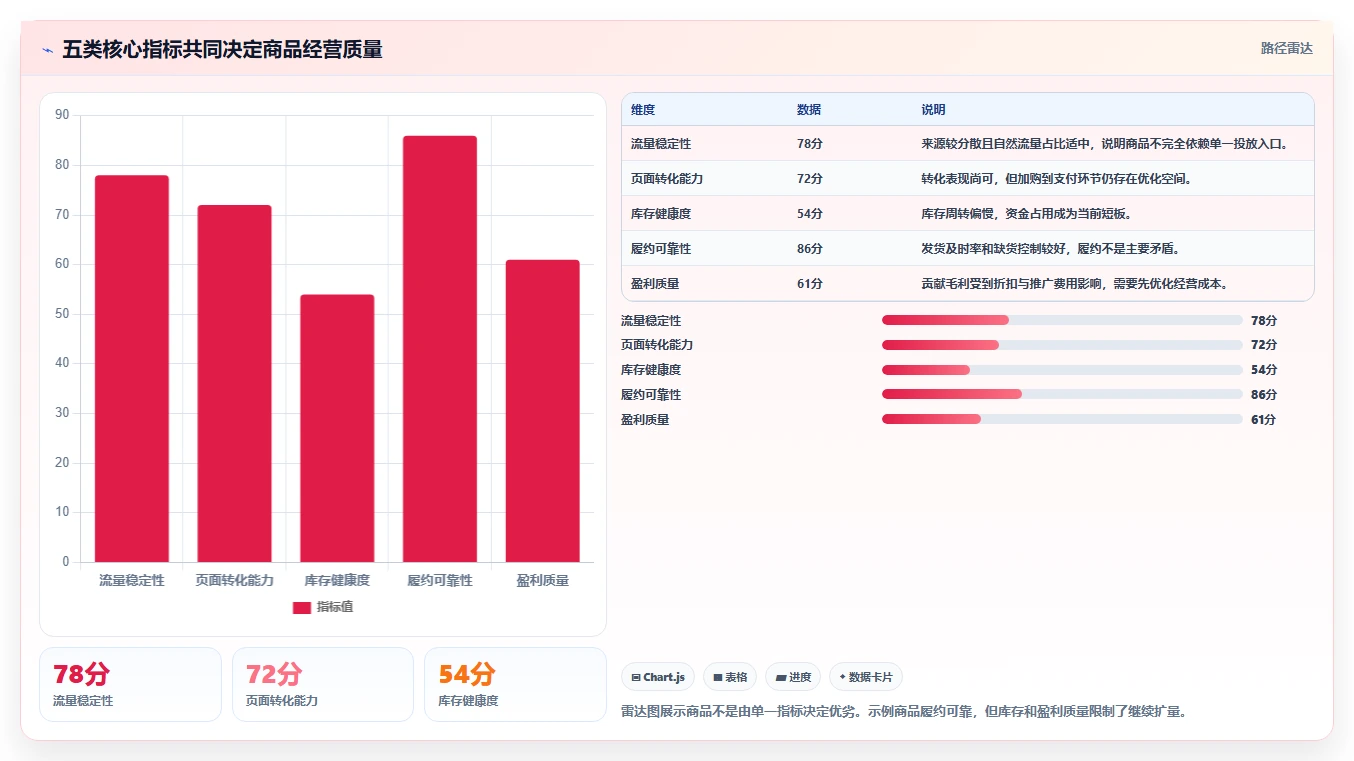This screenshot has height=761, width=1354.
Task: Click the main title 五类核心指标
Action: pos(222,50)
